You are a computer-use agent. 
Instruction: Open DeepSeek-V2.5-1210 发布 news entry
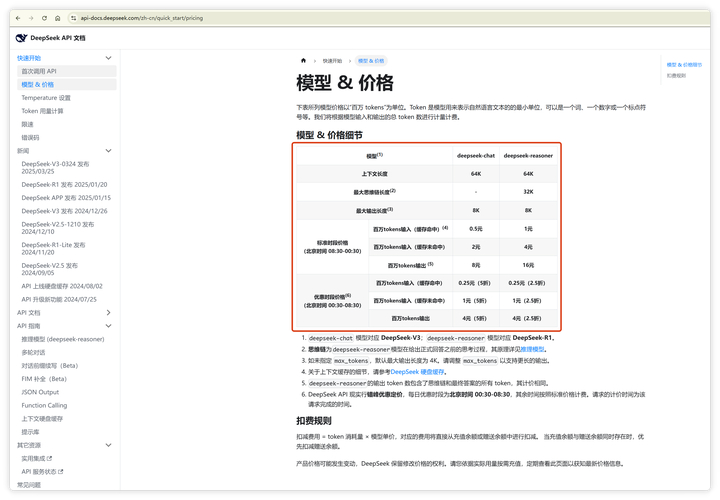[x=57, y=228]
